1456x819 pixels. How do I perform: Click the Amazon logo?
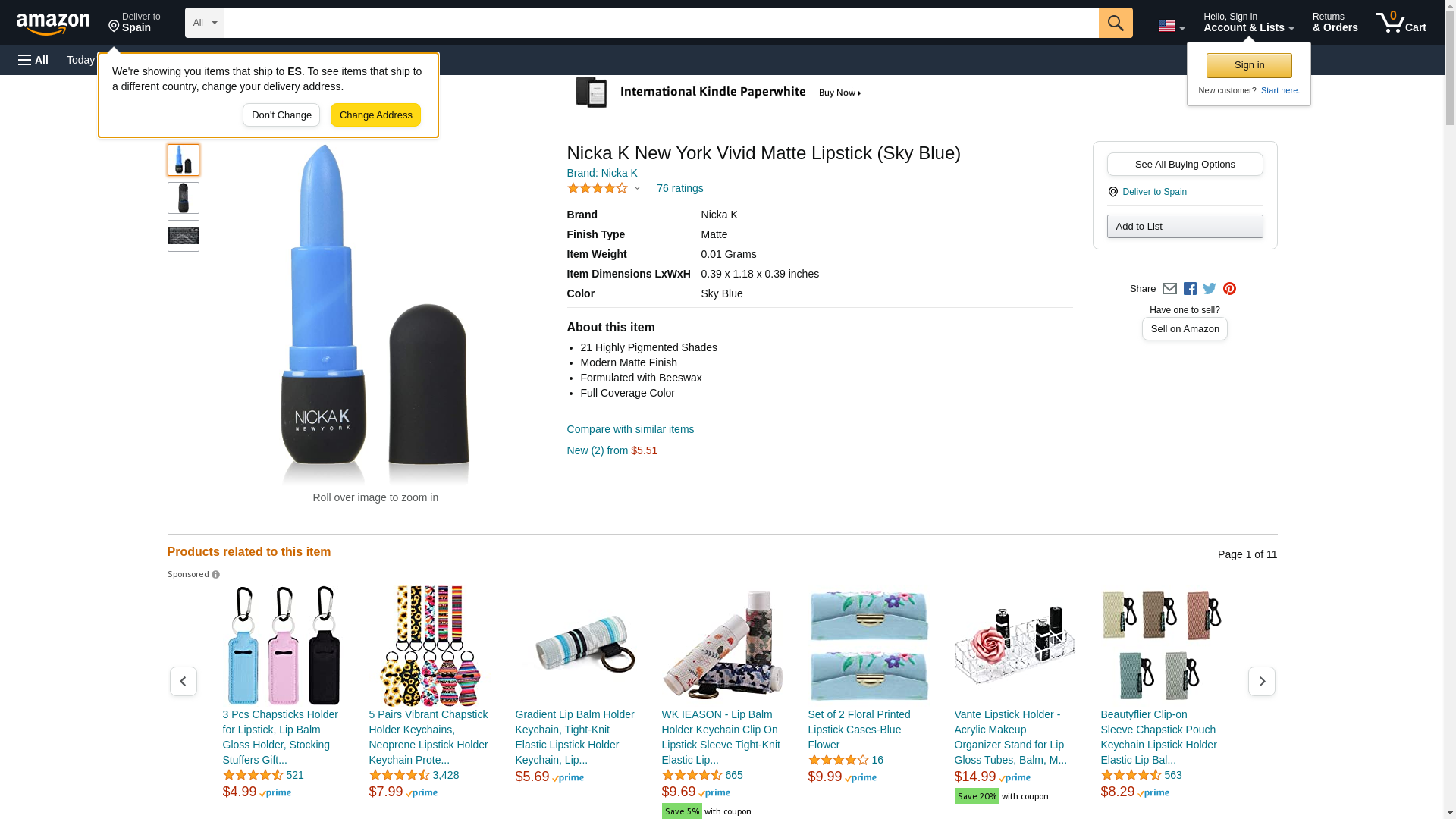[53, 24]
